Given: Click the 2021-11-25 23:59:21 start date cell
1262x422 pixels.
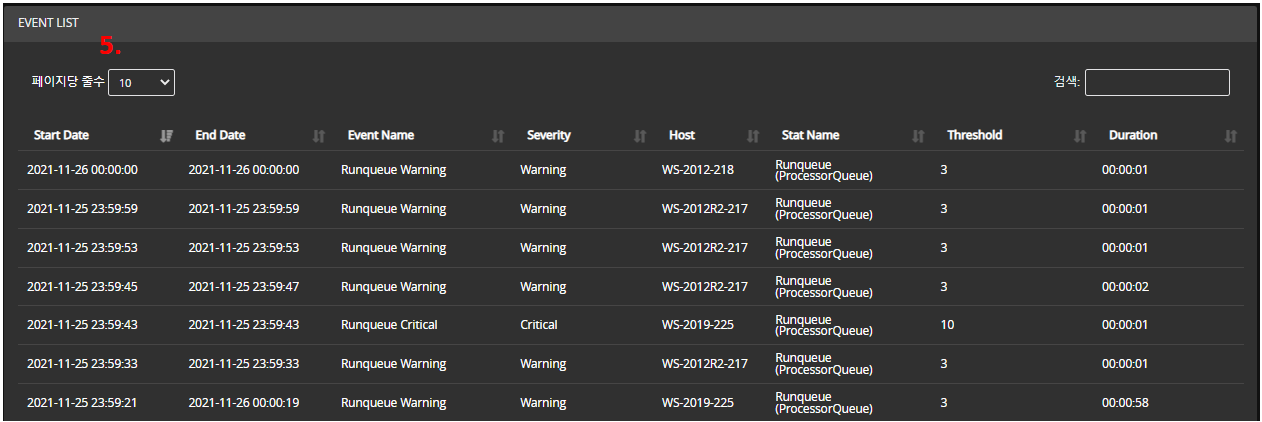Looking at the screenshot, I should [x=82, y=403].
